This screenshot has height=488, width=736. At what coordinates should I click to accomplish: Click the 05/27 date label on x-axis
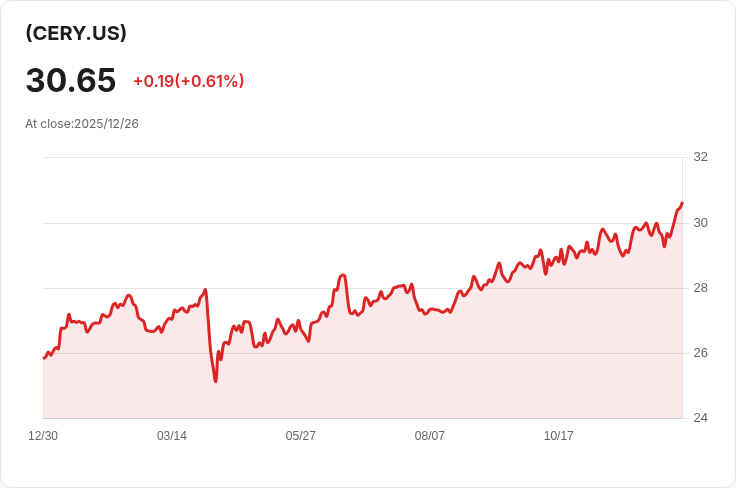pos(300,436)
